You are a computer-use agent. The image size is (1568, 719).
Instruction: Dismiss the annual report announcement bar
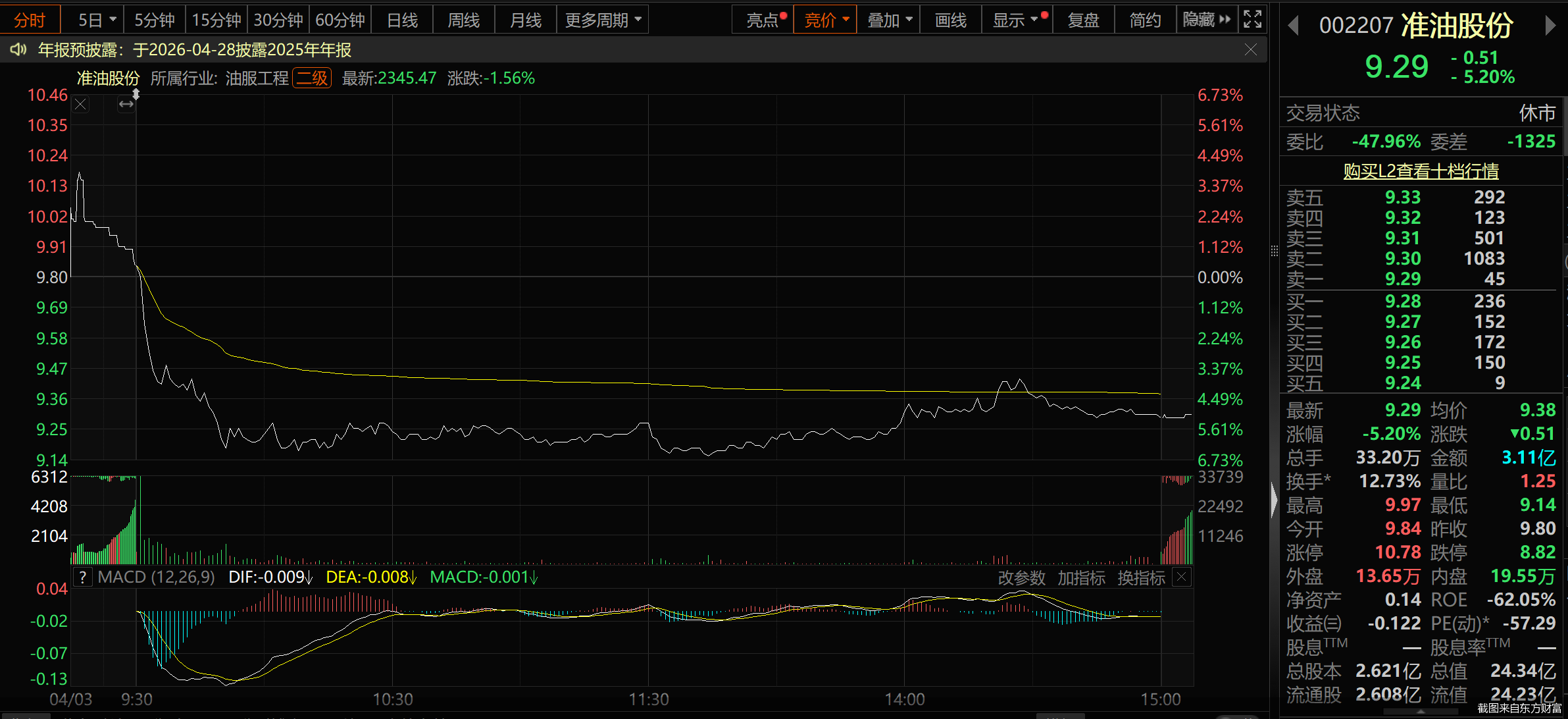[x=1251, y=50]
